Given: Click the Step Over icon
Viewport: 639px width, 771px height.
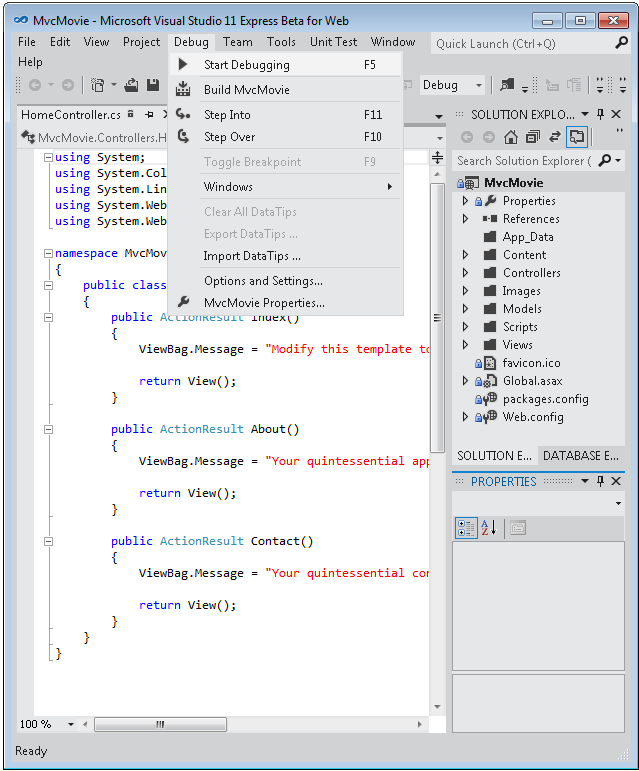Looking at the screenshot, I should pos(183,136).
